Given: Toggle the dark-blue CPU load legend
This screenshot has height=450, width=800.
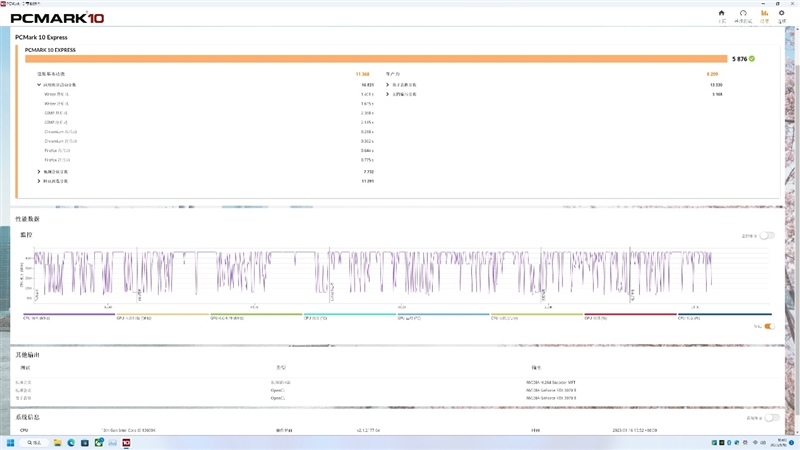Looking at the screenshot, I should click(x=724, y=316).
